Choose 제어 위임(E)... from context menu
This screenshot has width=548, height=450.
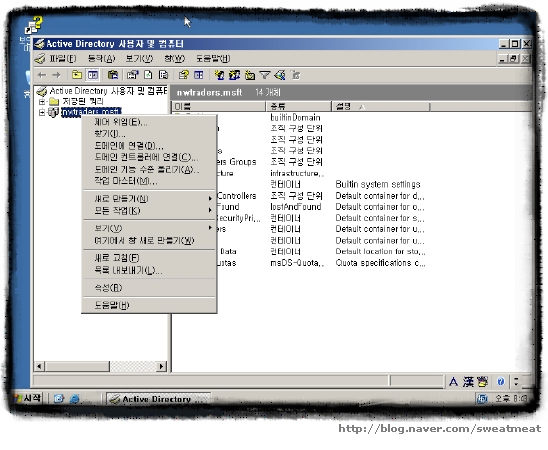pos(149,122)
